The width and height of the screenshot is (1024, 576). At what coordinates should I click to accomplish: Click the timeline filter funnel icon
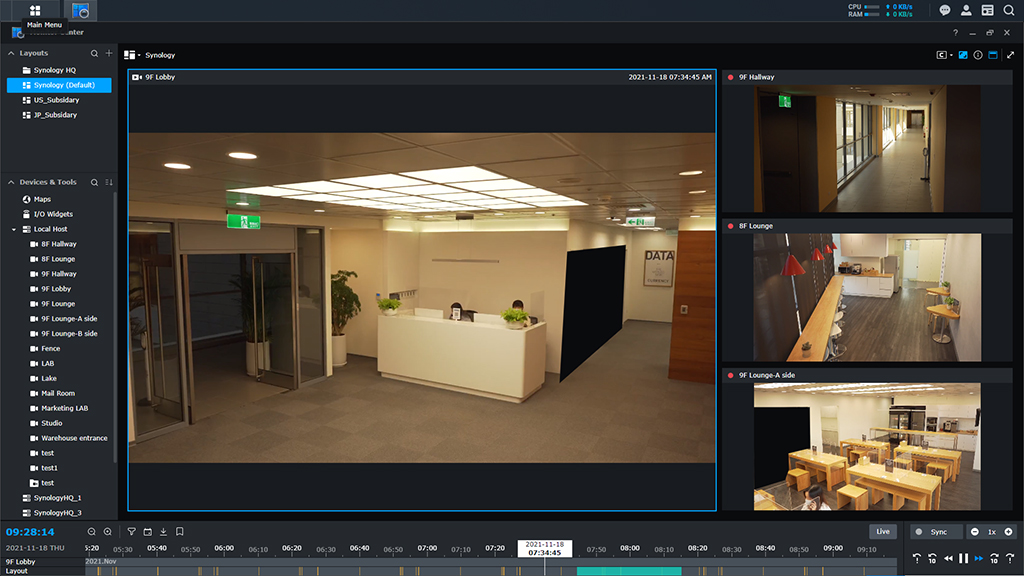tap(131, 532)
